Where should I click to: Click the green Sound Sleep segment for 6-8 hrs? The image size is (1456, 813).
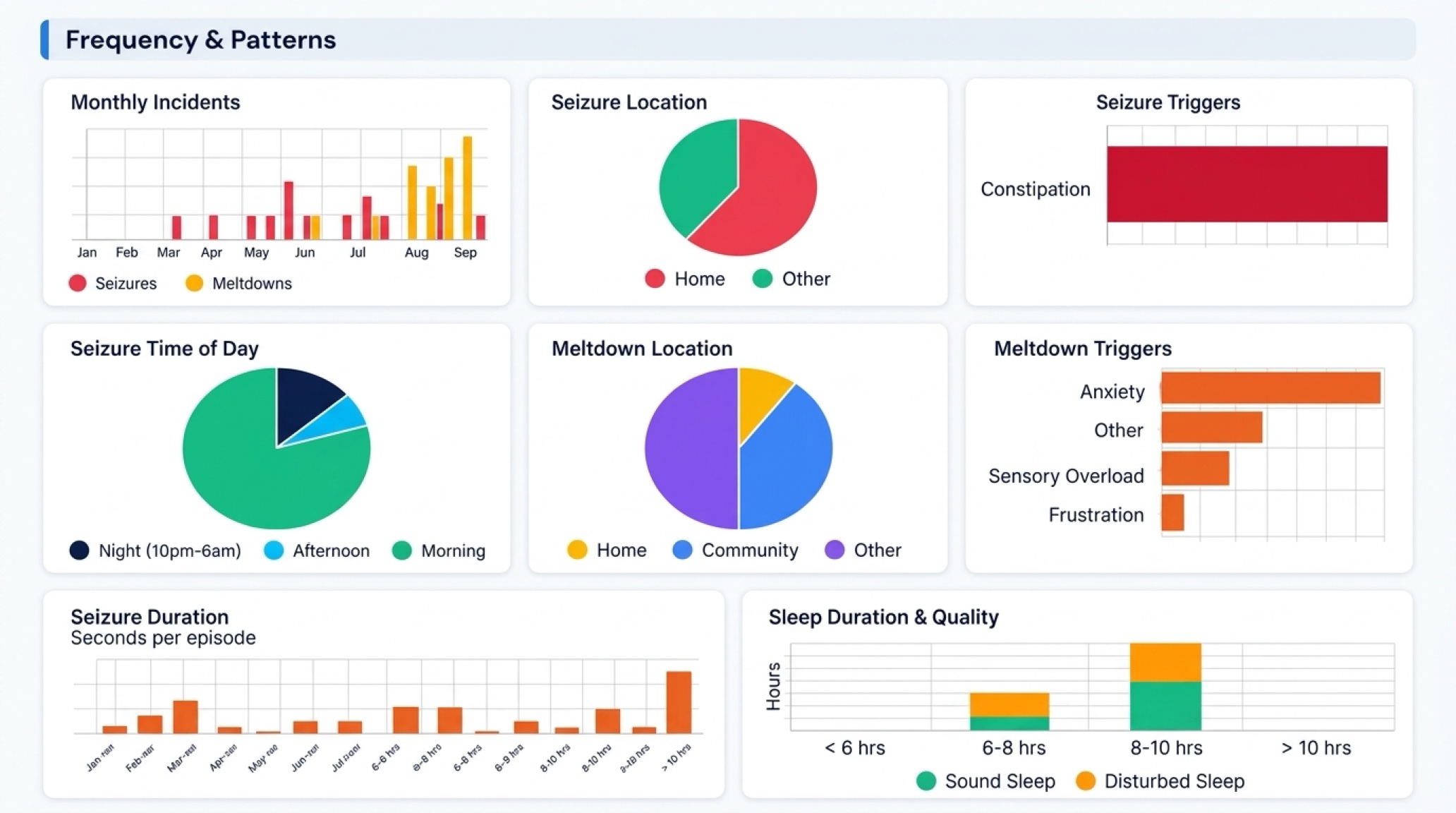(x=1009, y=723)
